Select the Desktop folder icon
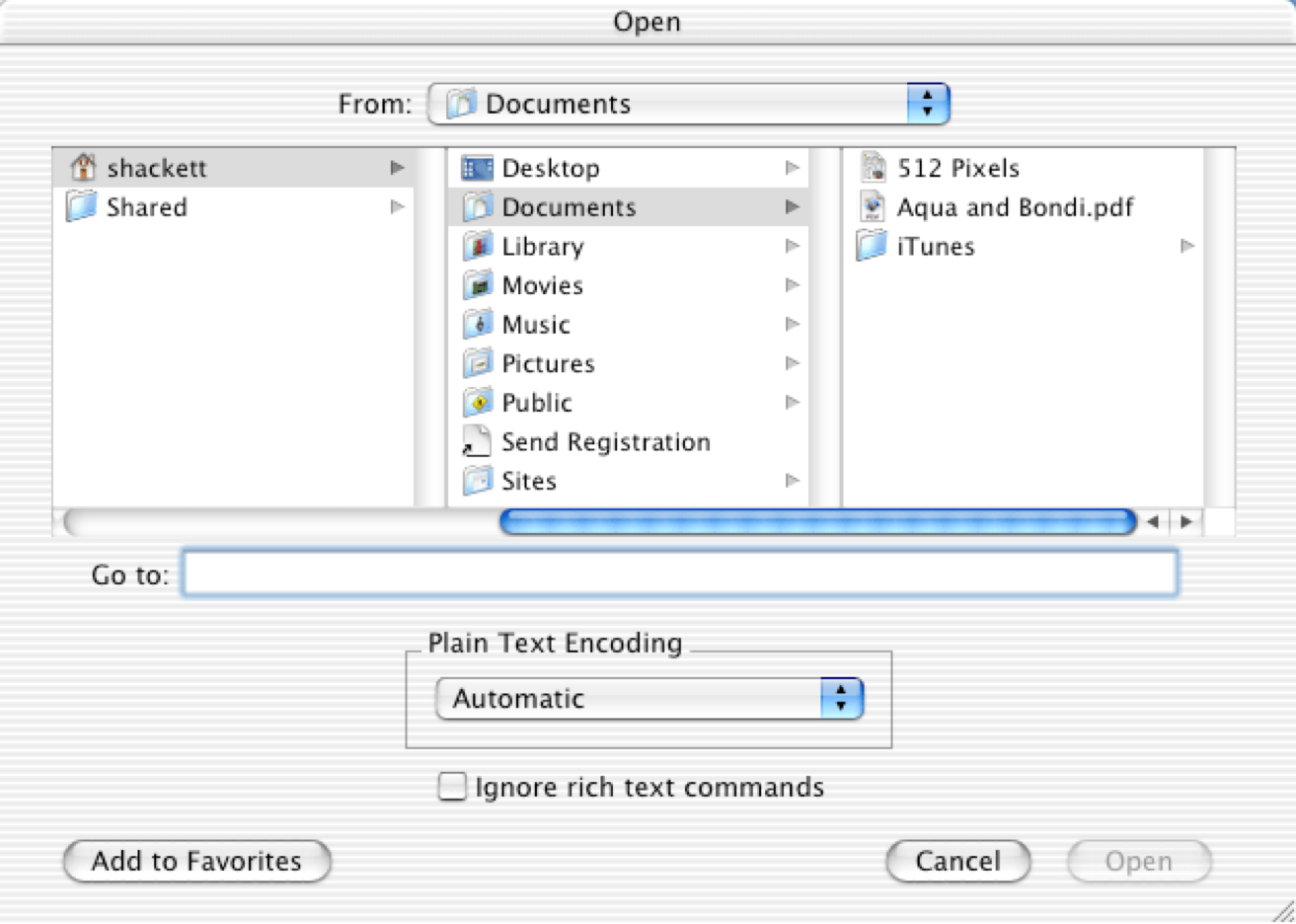Image resolution: width=1296 pixels, height=924 pixels. pos(478,168)
